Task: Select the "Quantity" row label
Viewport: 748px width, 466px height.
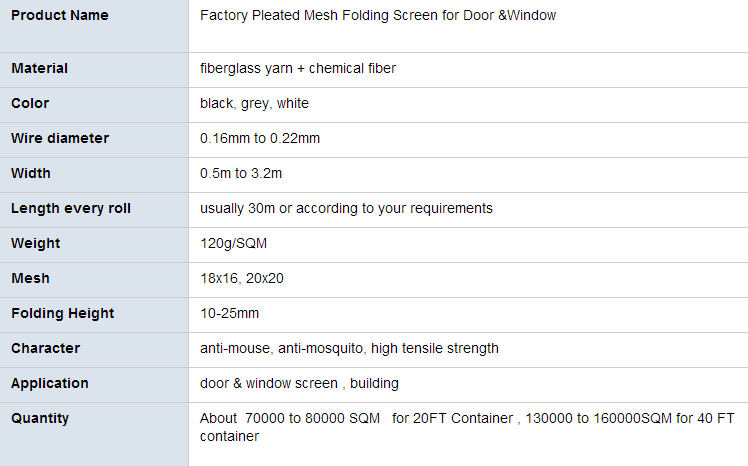Action: pos(40,418)
